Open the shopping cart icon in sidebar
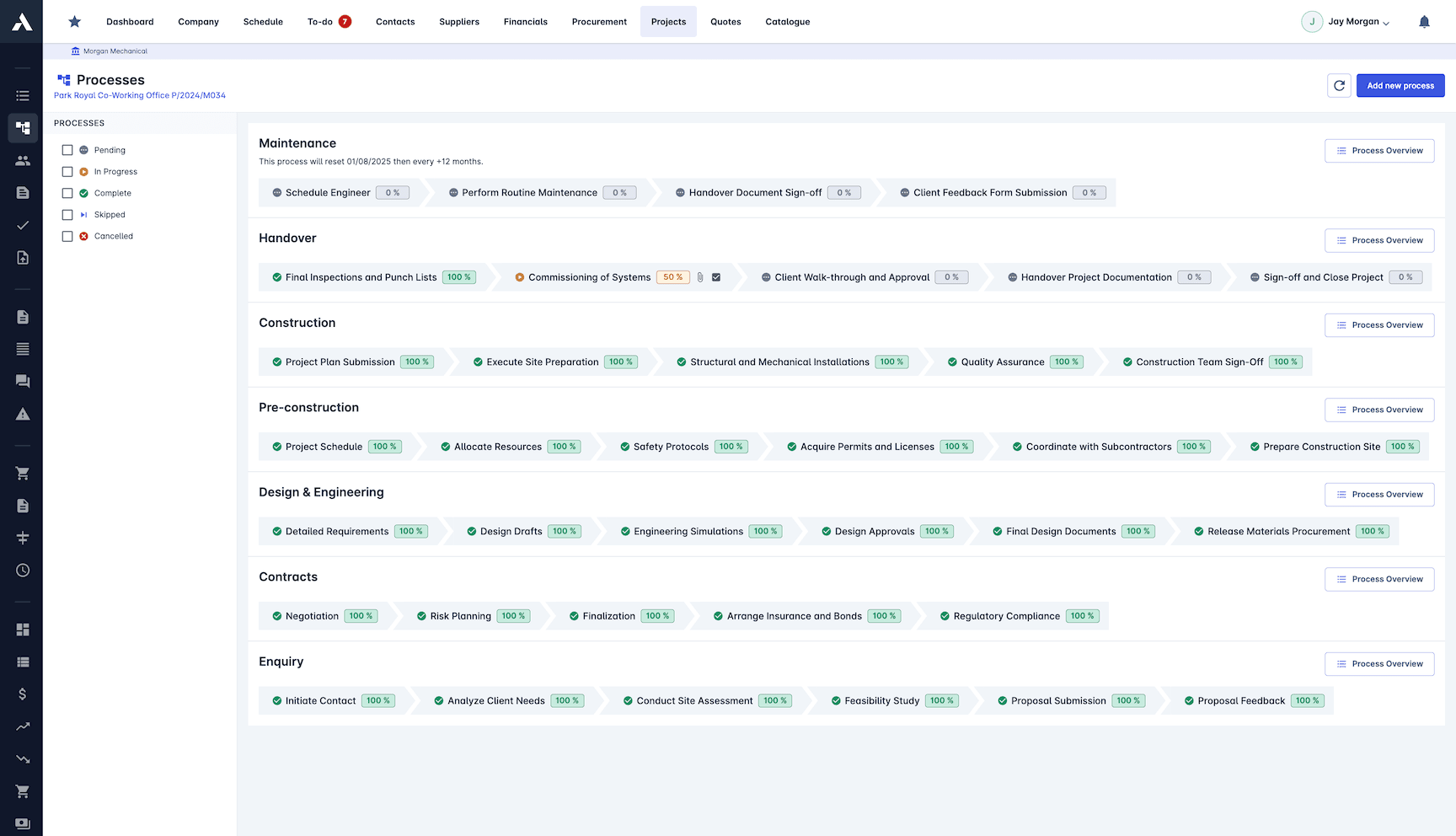Image resolution: width=1456 pixels, height=836 pixels. (23, 473)
